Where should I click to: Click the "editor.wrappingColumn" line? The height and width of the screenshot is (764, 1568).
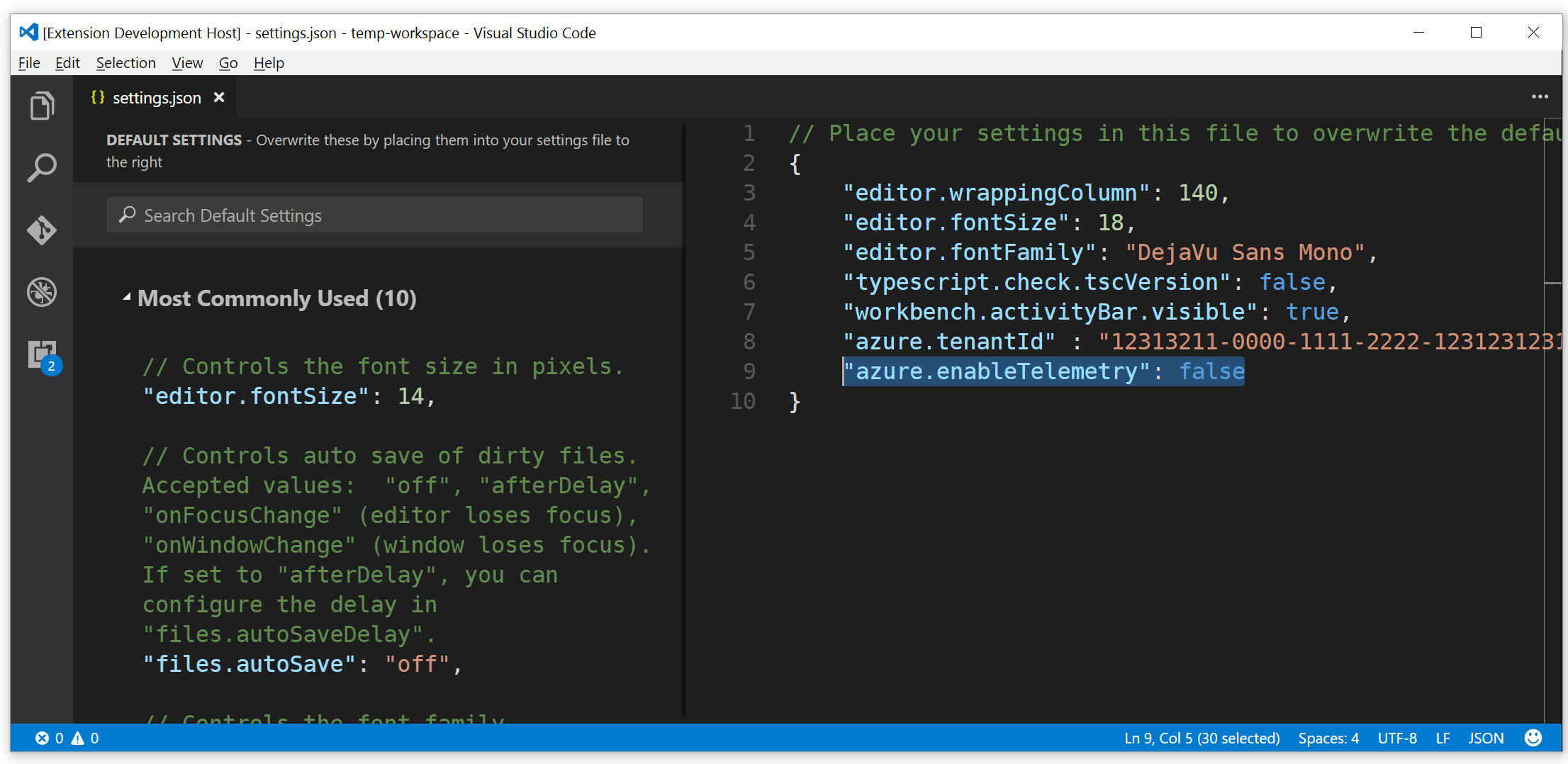point(1036,193)
